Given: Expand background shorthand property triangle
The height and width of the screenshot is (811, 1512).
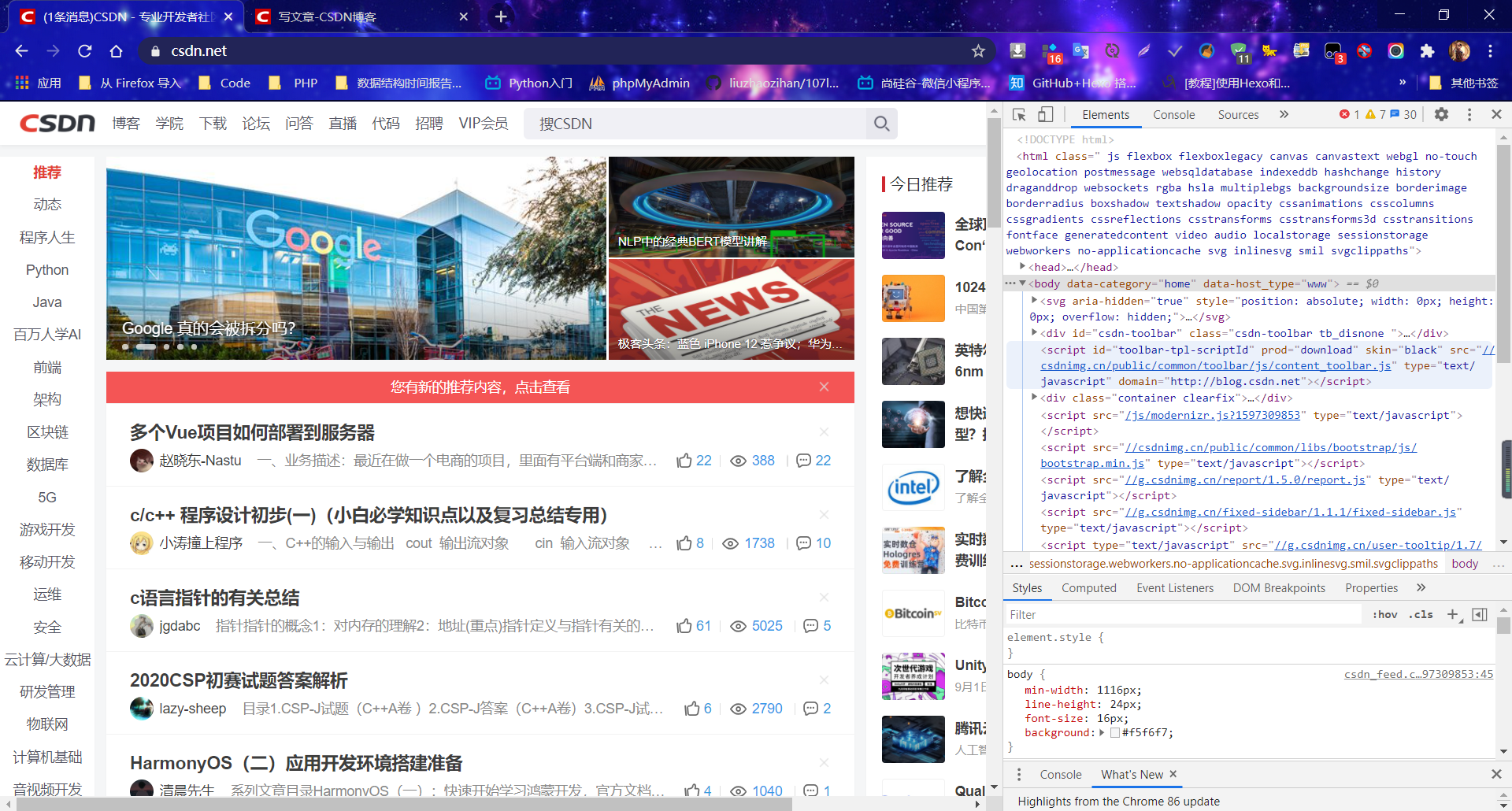Looking at the screenshot, I should tap(1102, 732).
